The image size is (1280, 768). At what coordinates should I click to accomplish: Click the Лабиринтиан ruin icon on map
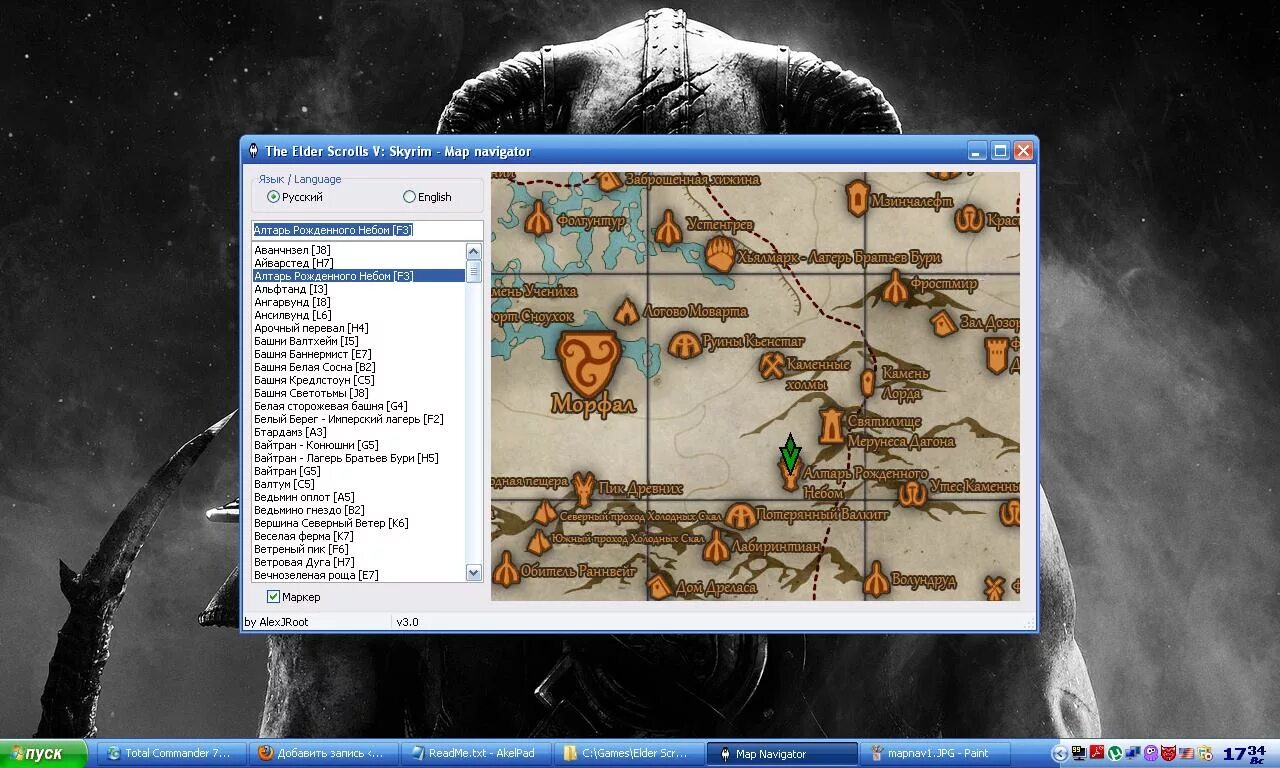[x=716, y=547]
